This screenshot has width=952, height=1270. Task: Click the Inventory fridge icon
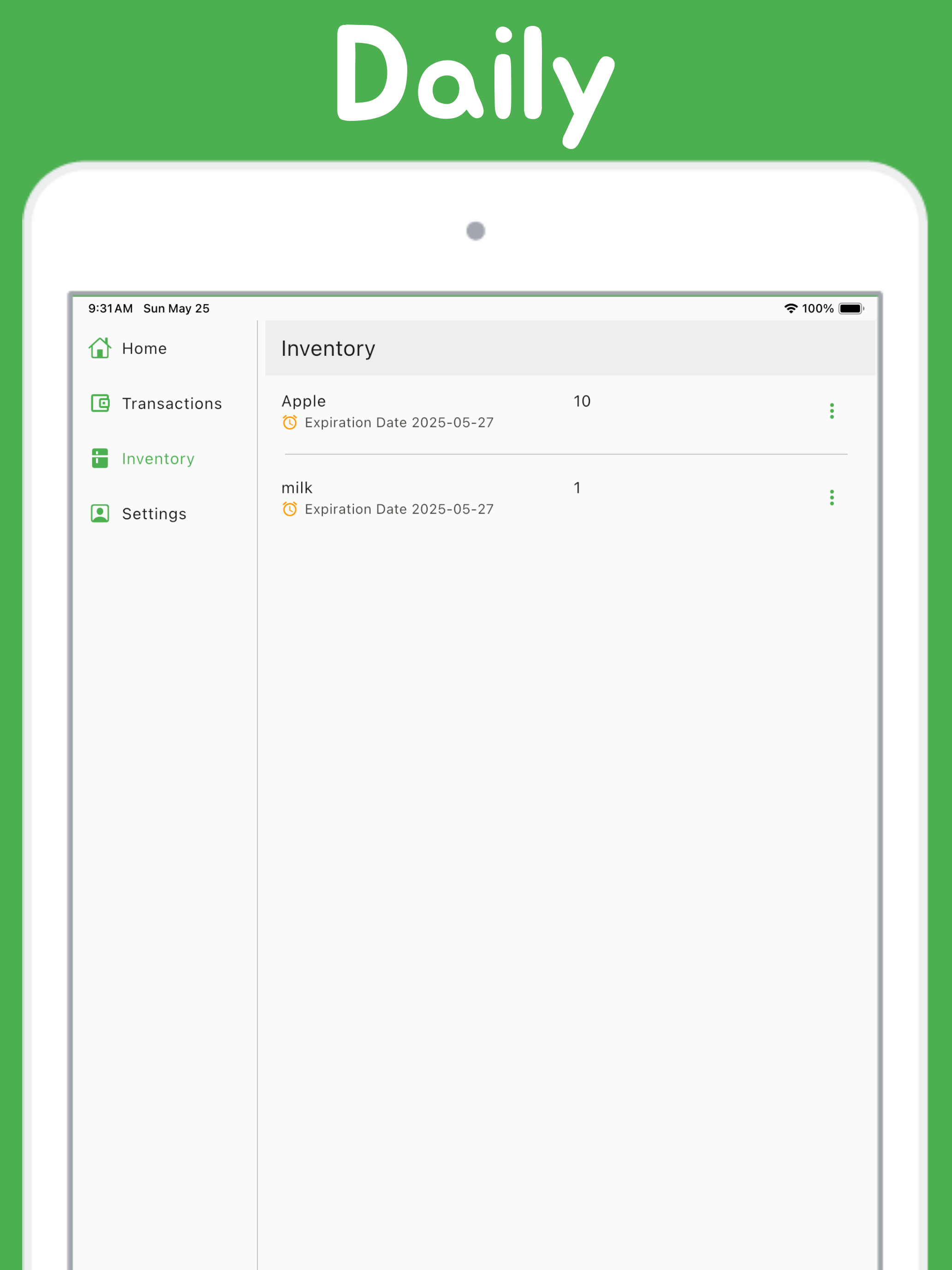100,458
